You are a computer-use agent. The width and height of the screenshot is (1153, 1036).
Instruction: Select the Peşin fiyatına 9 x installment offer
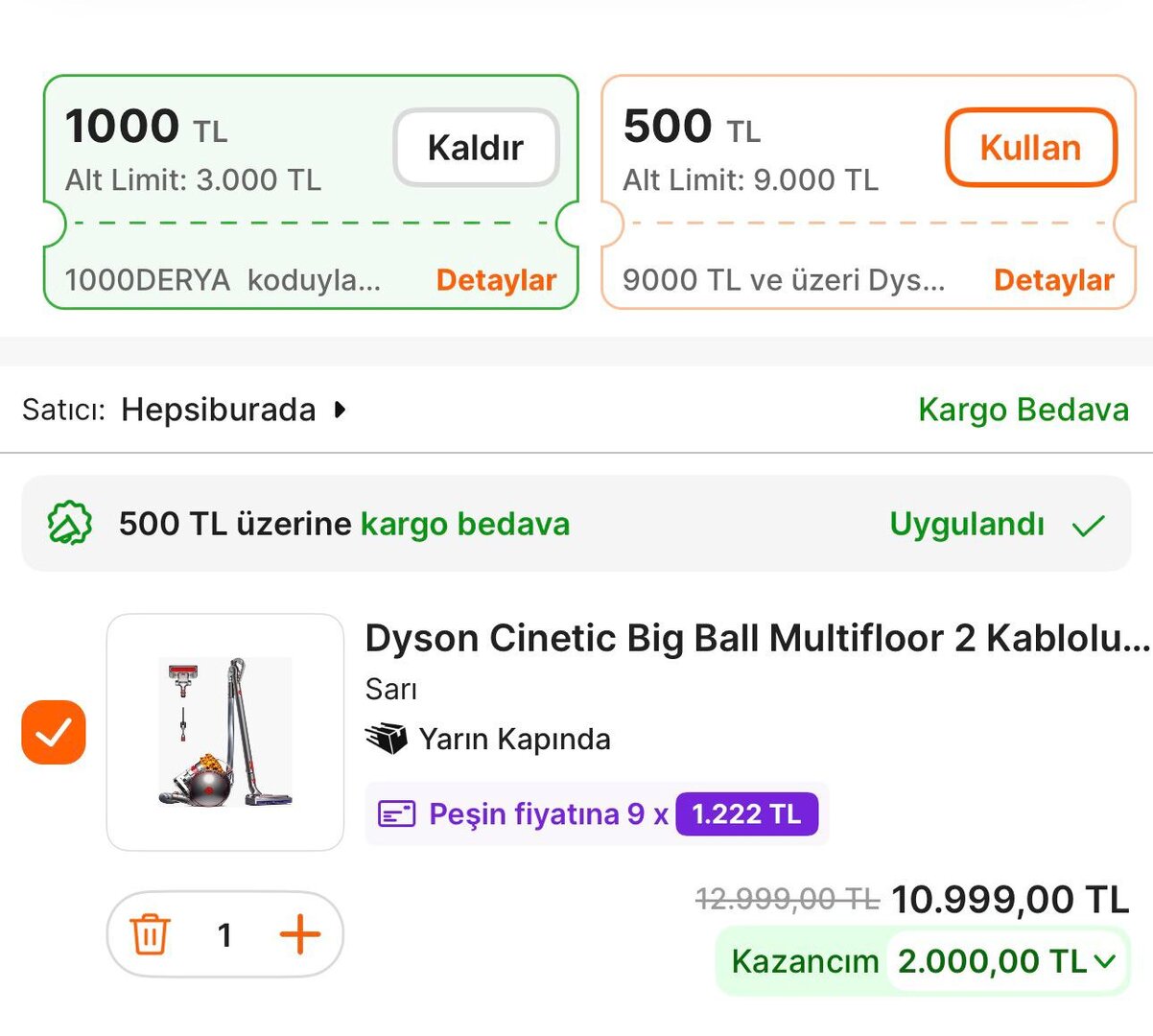548,814
